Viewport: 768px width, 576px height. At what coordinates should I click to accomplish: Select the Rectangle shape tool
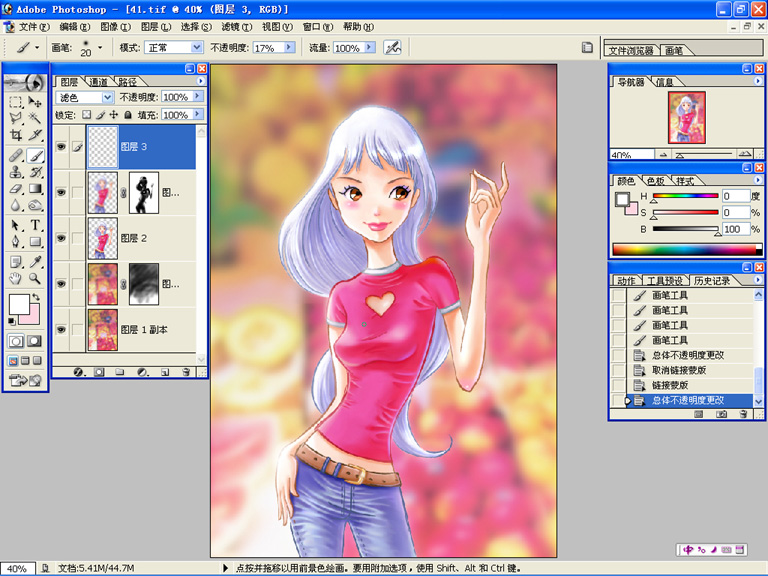tap(35, 241)
